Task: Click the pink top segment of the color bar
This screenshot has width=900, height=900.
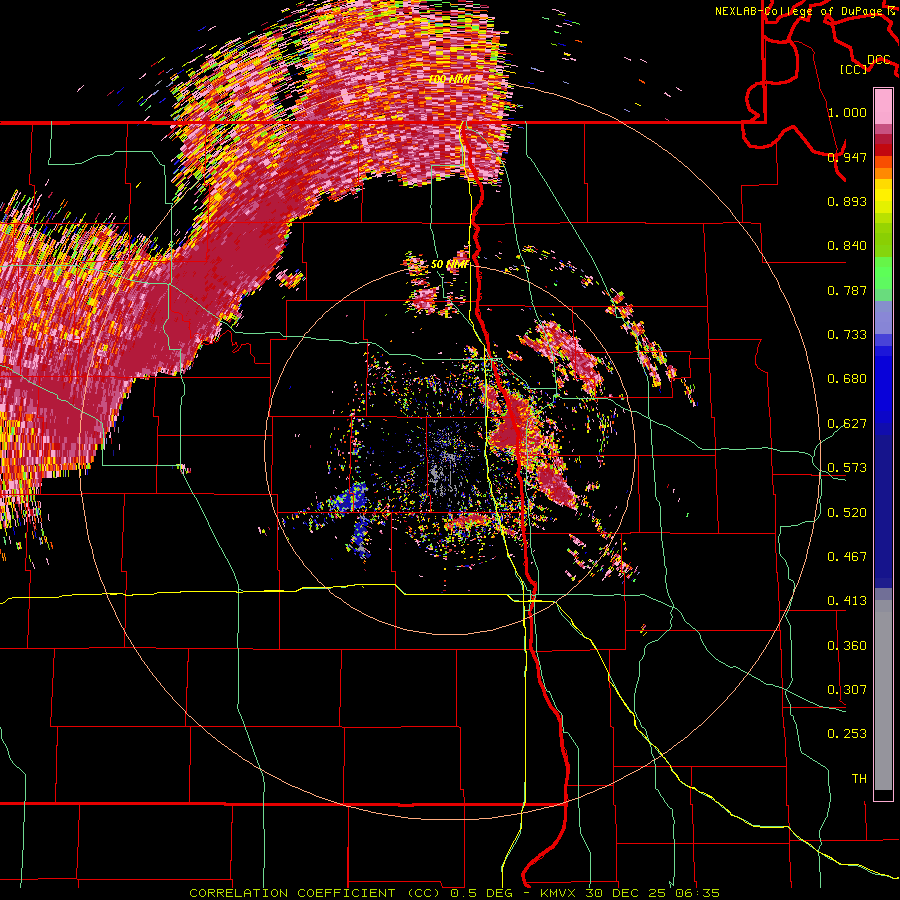Action: (x=883, y=106)
